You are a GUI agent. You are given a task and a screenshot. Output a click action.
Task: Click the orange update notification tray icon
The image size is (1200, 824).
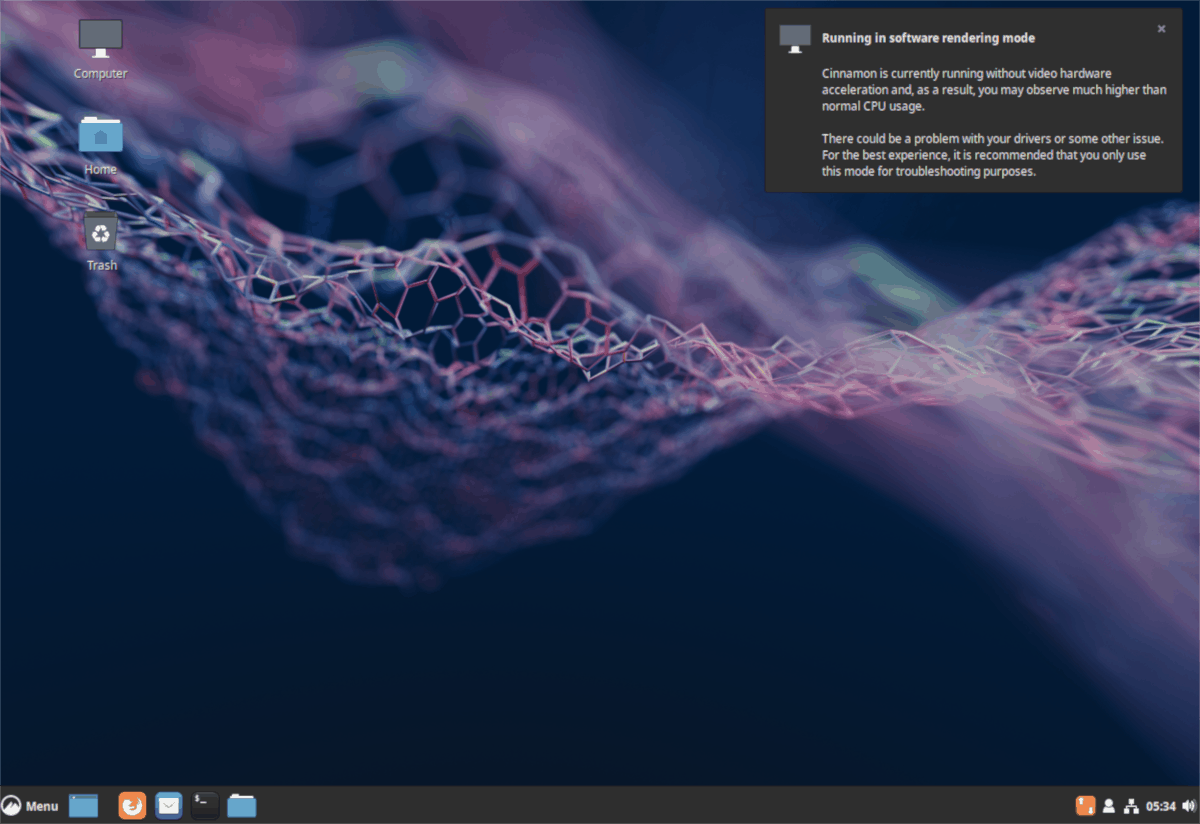tap(1085, 806)
